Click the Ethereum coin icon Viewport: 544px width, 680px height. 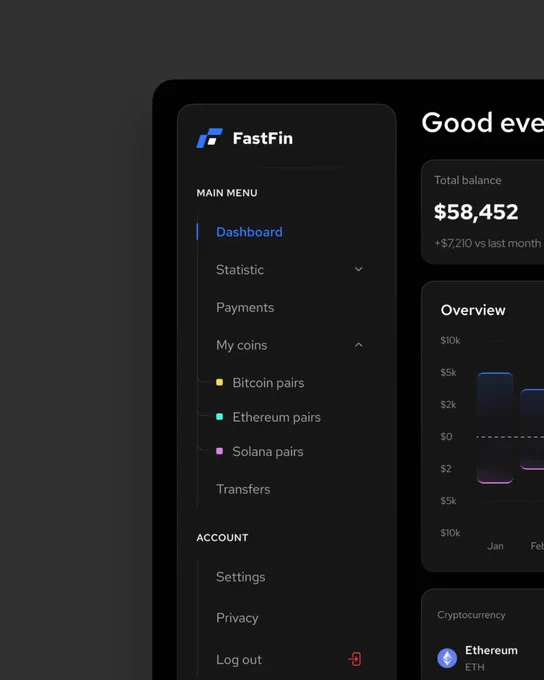point(447,658)
